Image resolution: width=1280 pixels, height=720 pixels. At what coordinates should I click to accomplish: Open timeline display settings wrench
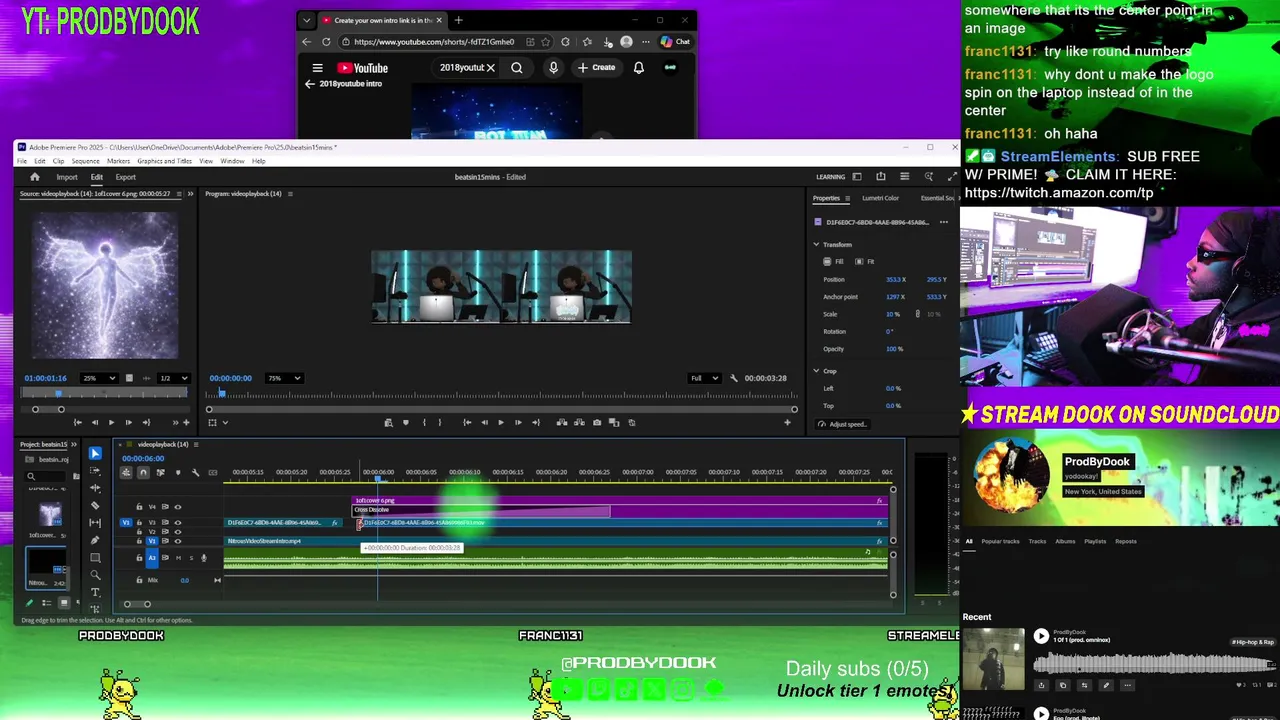pyautogui.click(x=195, y=472)
